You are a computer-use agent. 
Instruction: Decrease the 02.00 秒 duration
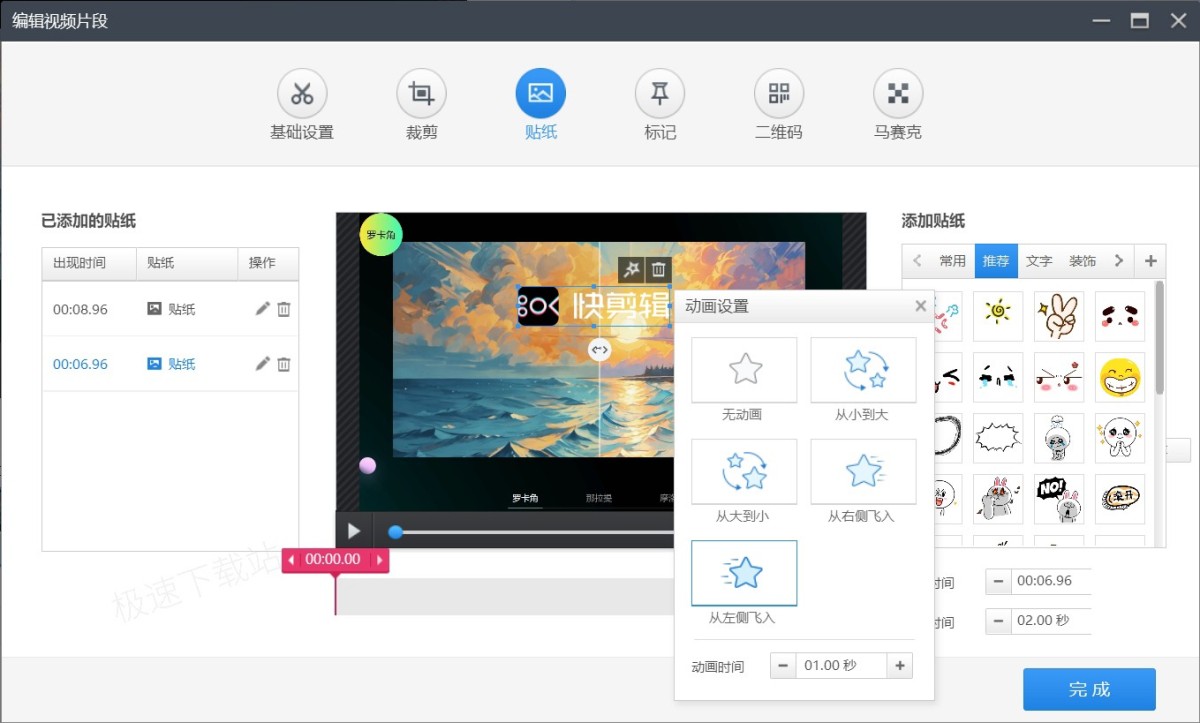998,621
